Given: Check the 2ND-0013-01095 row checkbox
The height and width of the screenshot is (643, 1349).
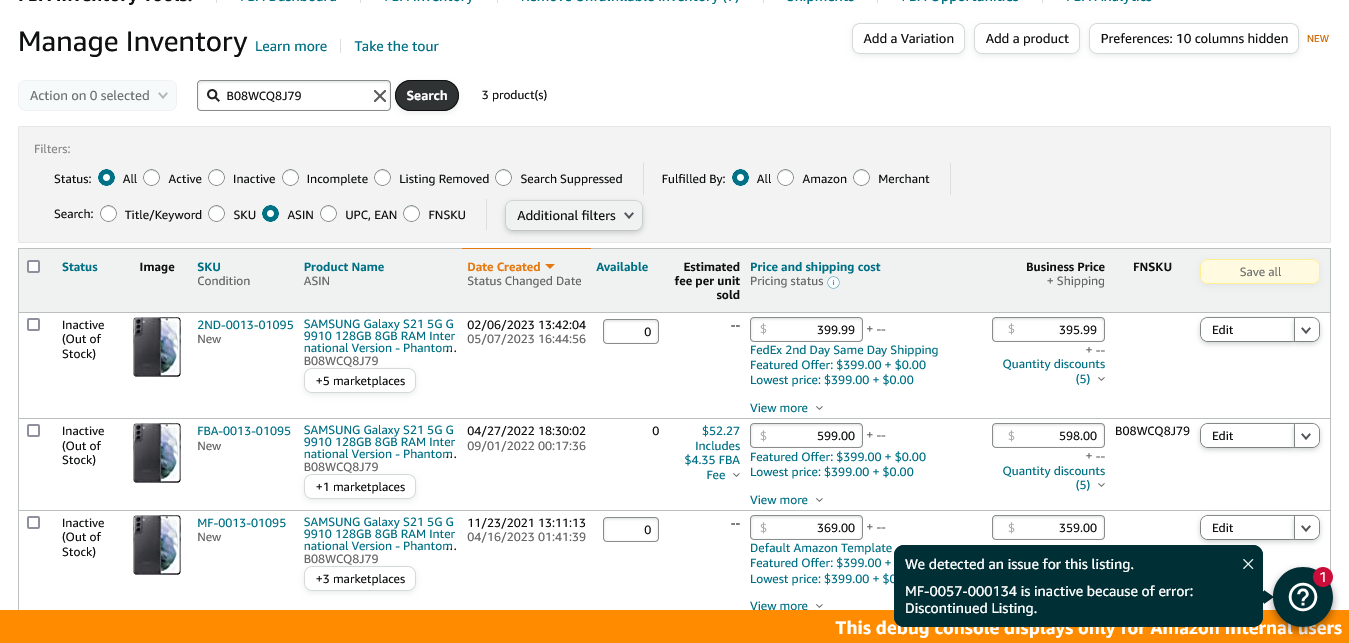Looking at the screenshot, I should (34, 325).
